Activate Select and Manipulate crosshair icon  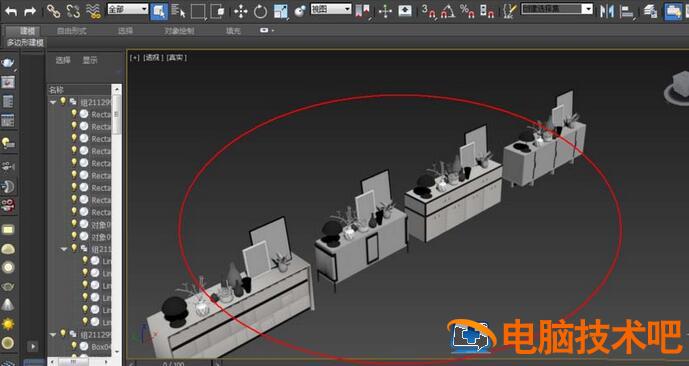[385, 11]
